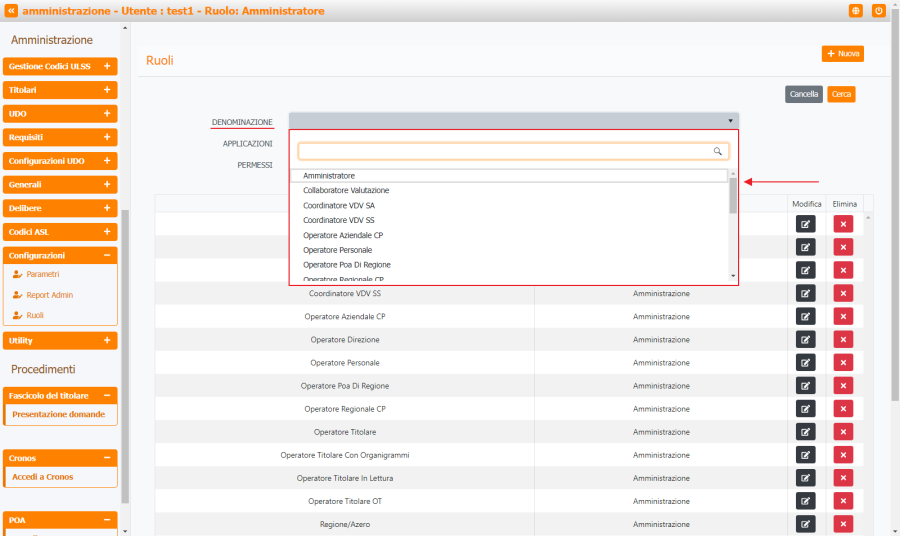
Task: Delete the Operatore Titolare role
Action: (x=843, y=432)
